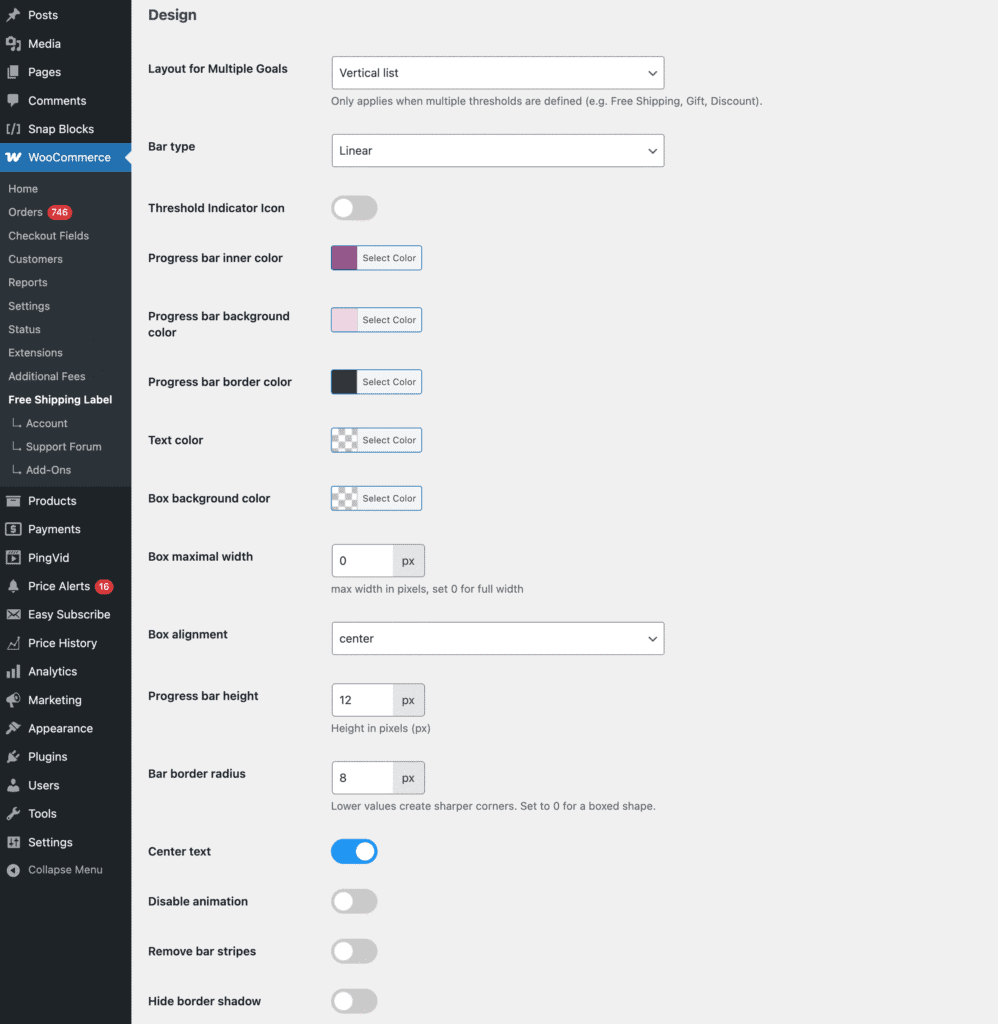Click the Progress bar height input field

(x=362, y=700)
